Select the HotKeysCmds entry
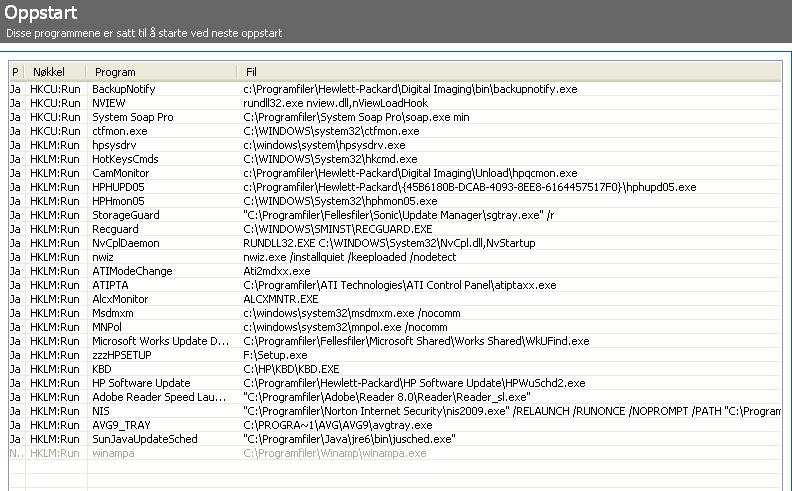The width and height of the screenshot is (792, 491). (125, 159)
